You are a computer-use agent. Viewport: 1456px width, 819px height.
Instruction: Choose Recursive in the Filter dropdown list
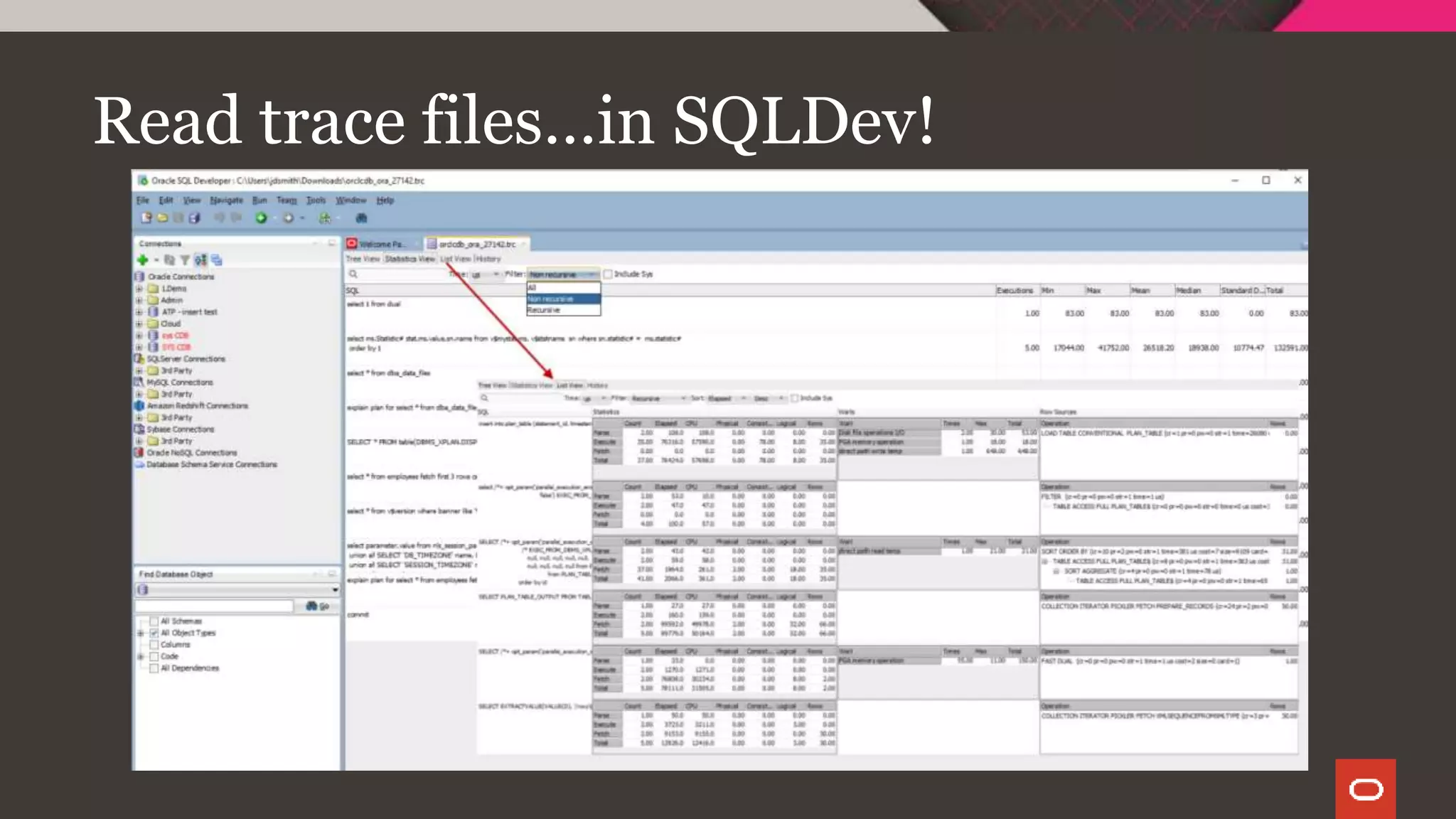click(563, 310)
